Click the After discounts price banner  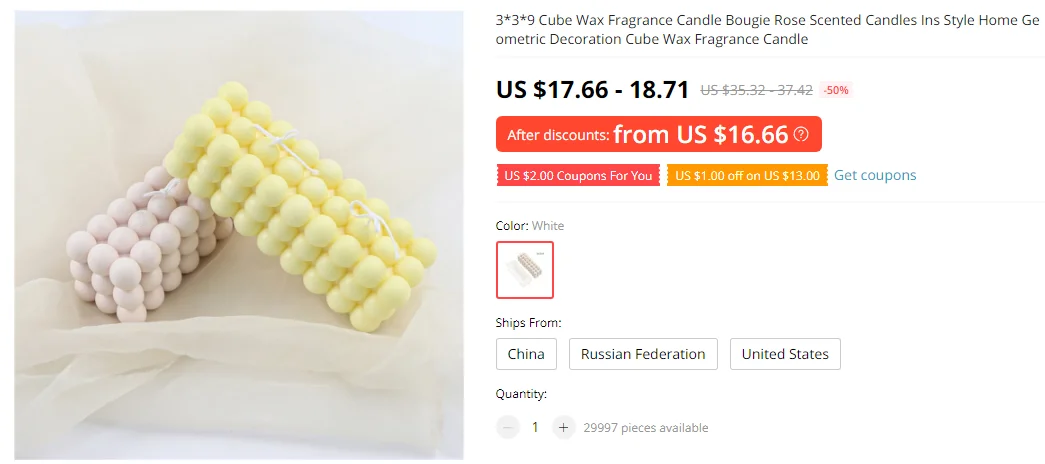pyautogui.click(x=658, y=135)
